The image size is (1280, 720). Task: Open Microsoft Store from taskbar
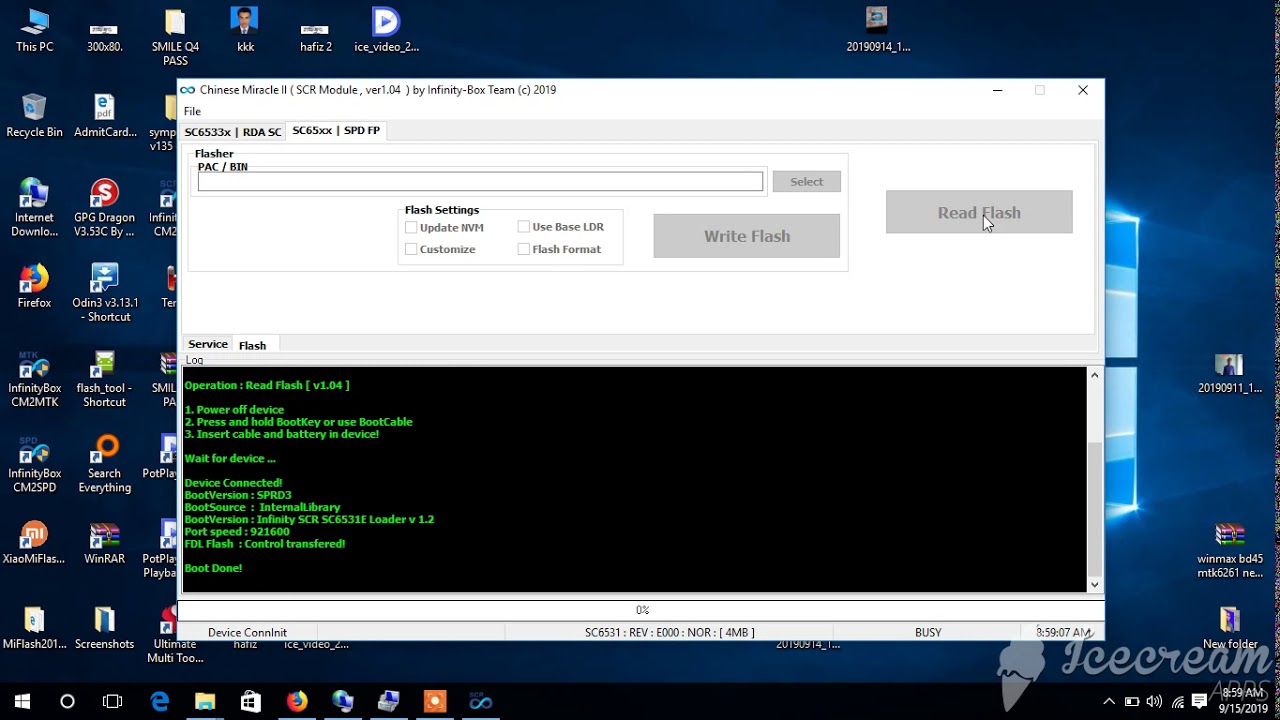251,701
